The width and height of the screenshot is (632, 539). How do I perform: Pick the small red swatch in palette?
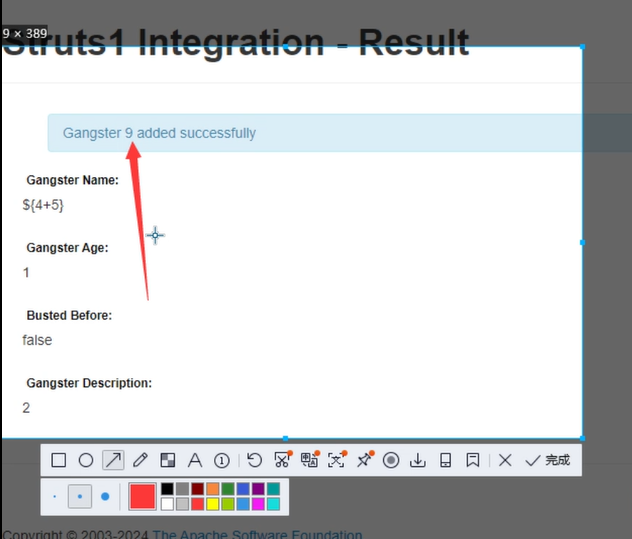(198, 504)
